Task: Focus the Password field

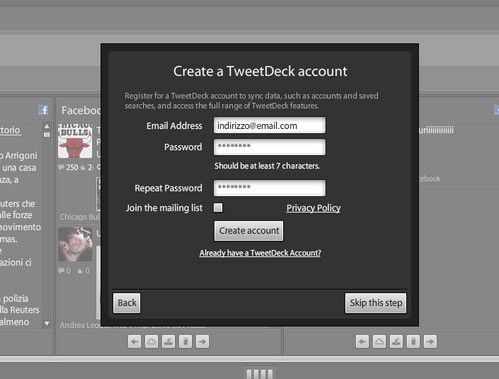Action: [x=269, y=147]
